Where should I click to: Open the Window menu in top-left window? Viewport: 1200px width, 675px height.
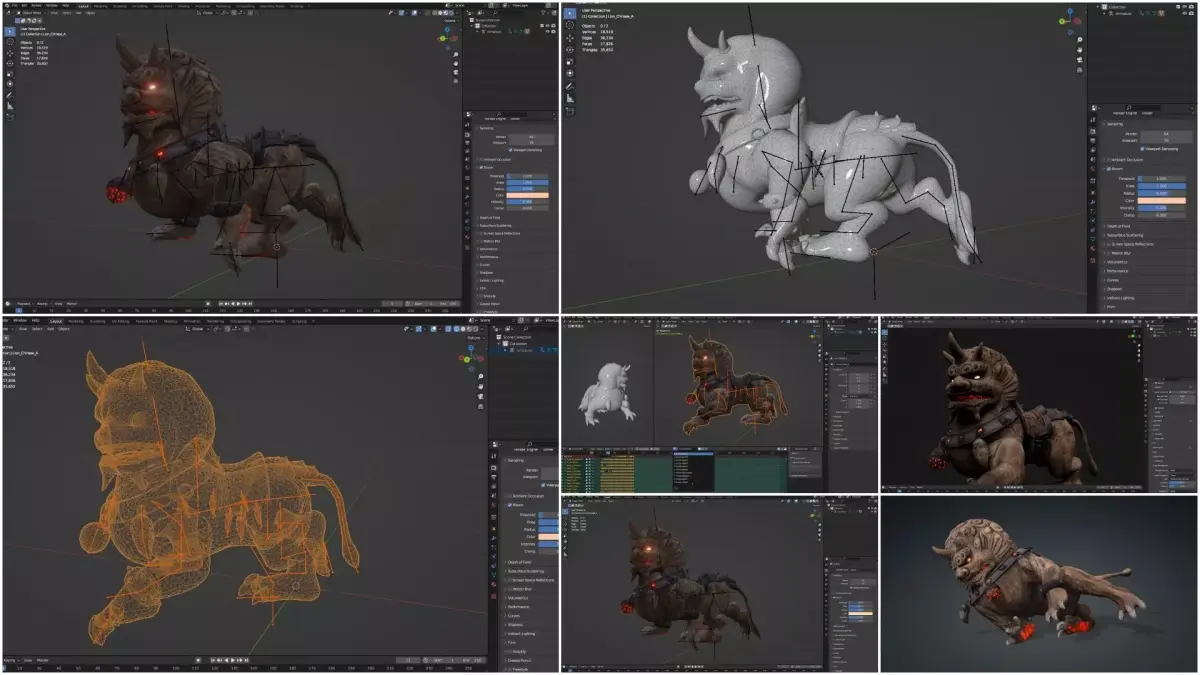click(51, 5)
